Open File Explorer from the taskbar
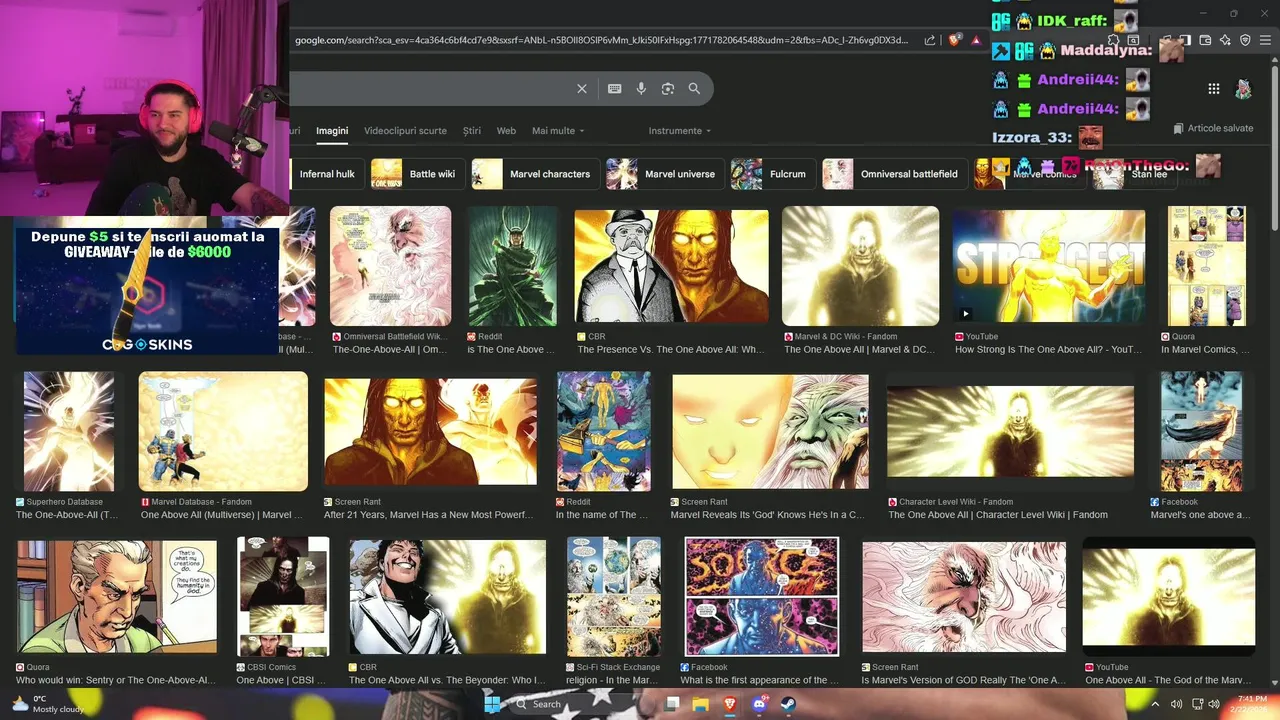Screen dimensions: 1280x720 coord(701,704)
